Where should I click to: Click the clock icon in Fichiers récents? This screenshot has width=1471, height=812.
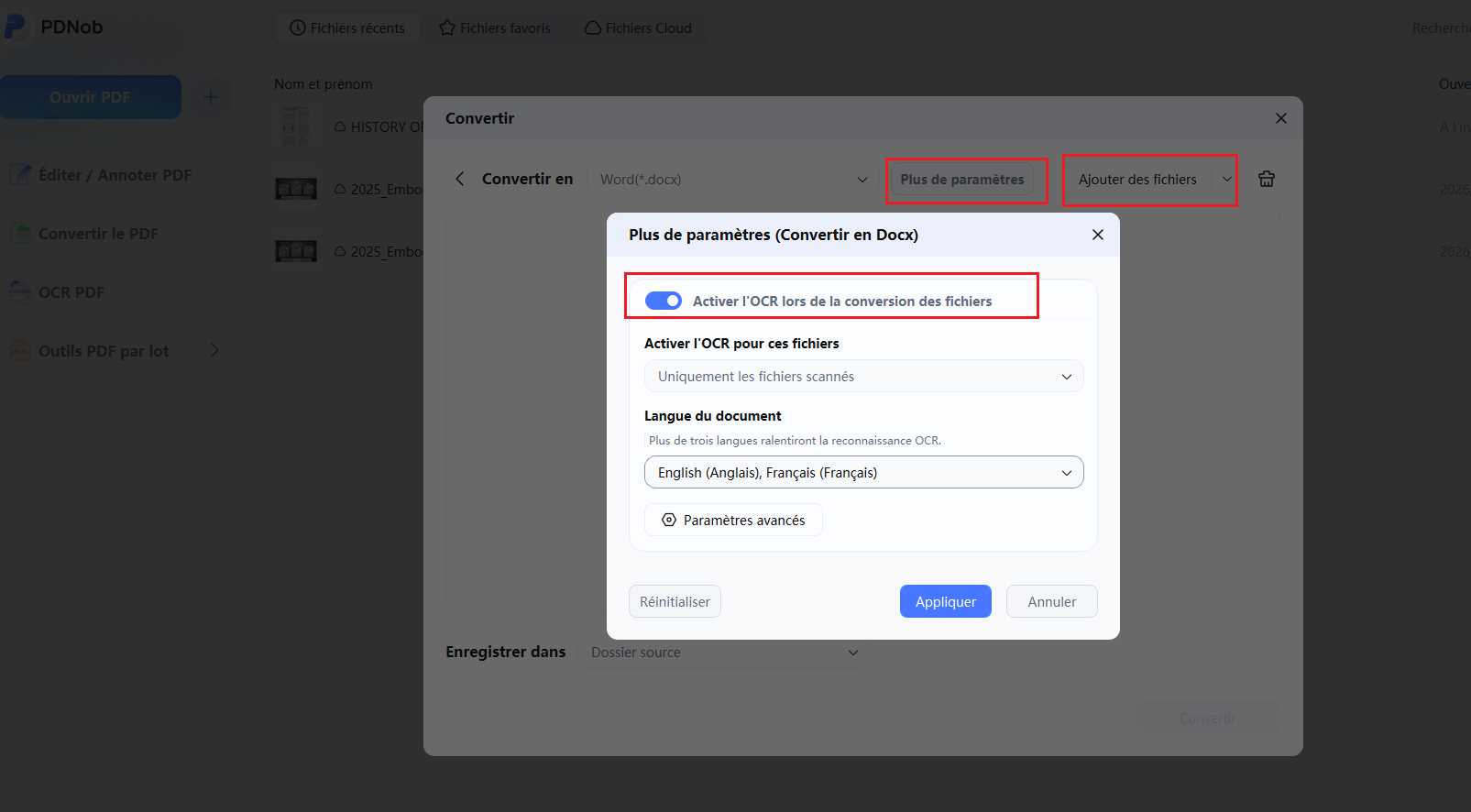click(298, 28)
